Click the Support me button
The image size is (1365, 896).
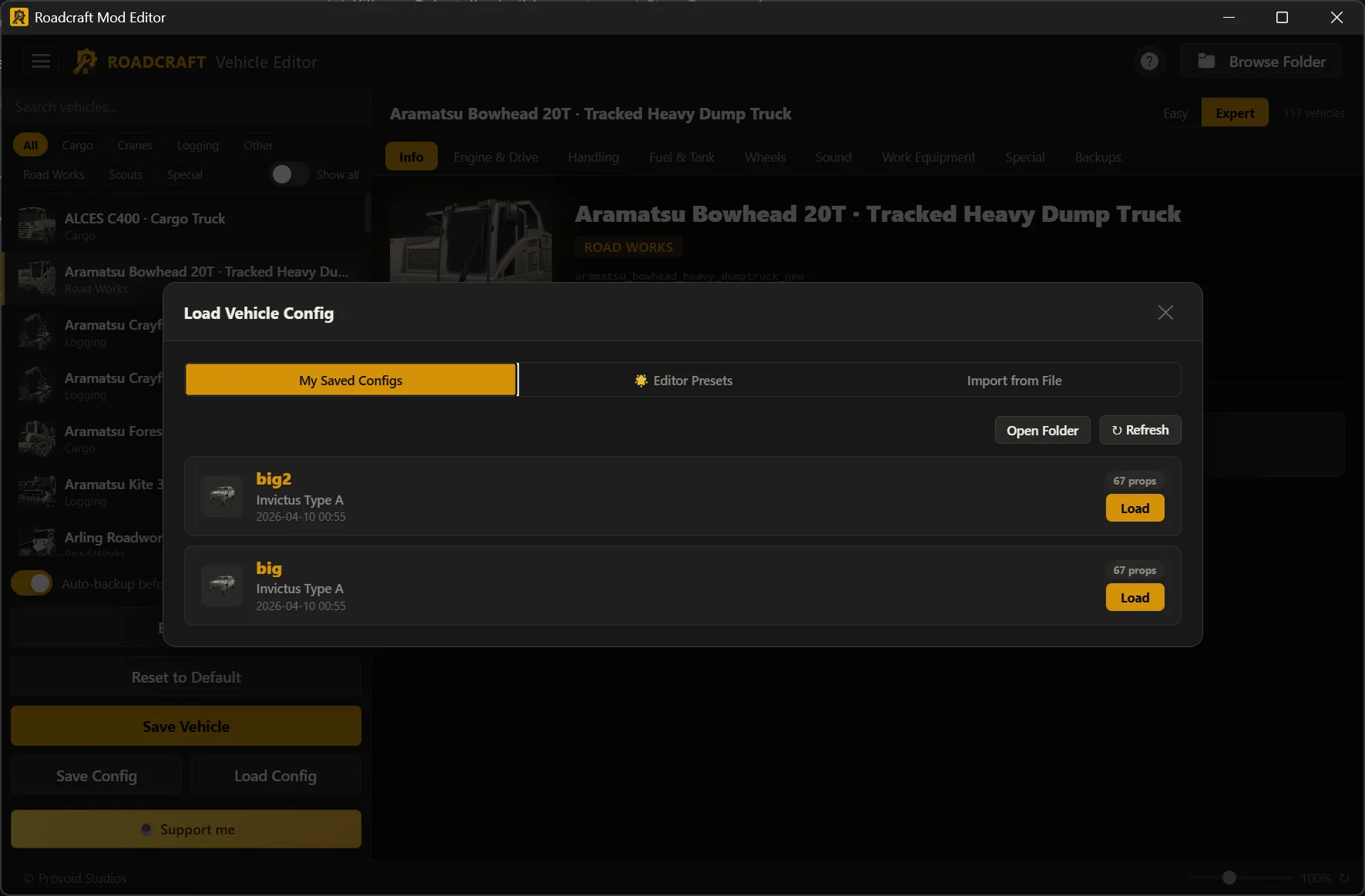click(x=186, y=829)
